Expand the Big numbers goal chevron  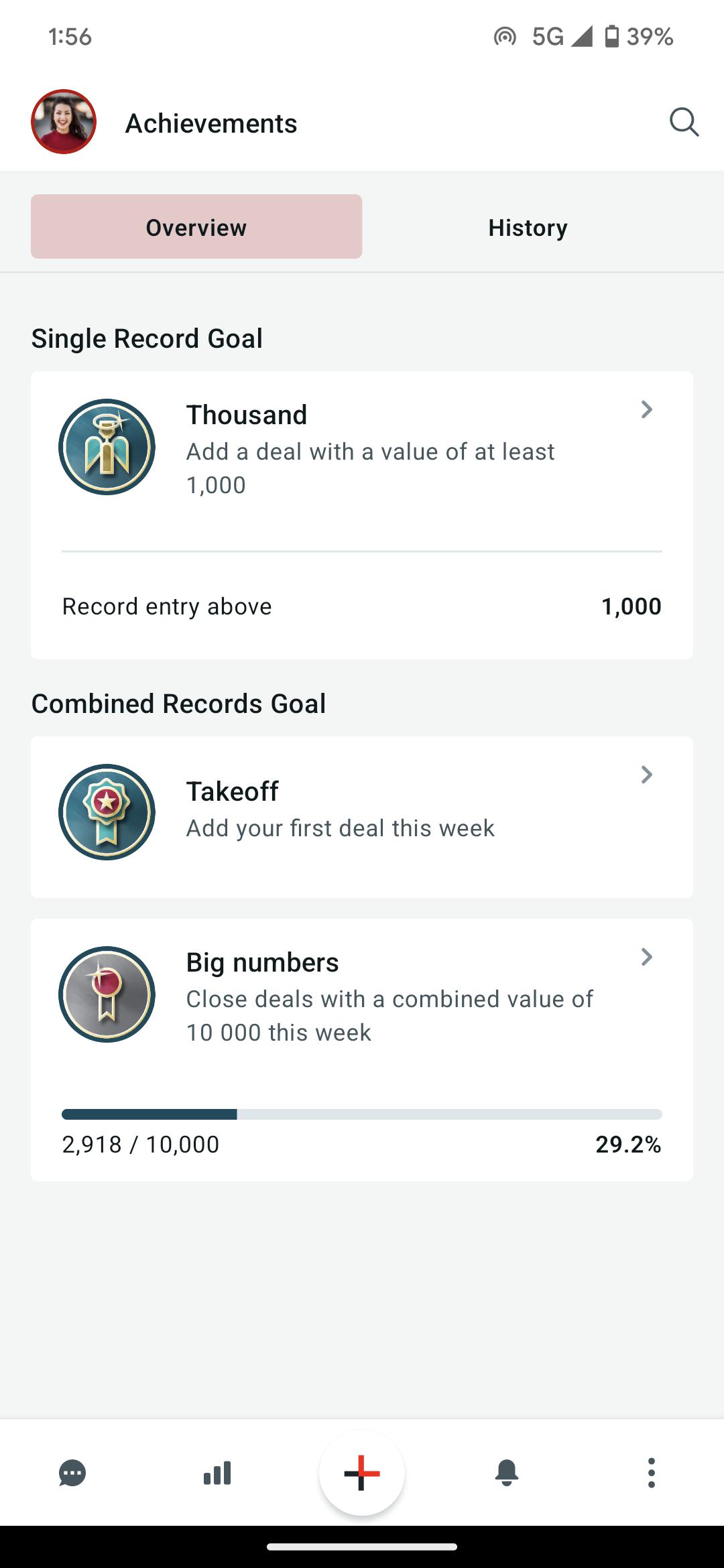pyautogui.click(x=646, y=957)
